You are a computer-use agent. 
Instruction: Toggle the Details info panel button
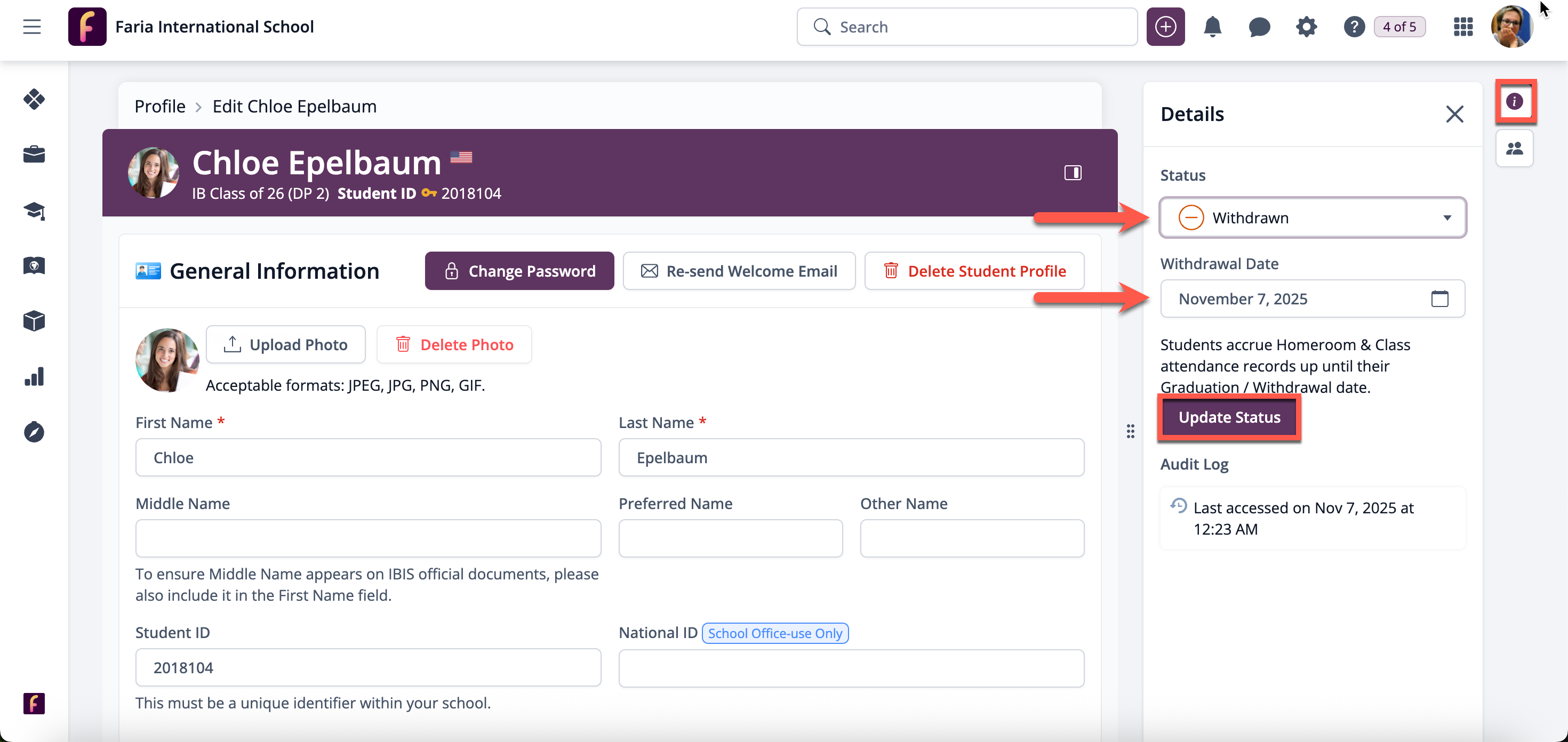[1514, 101]
